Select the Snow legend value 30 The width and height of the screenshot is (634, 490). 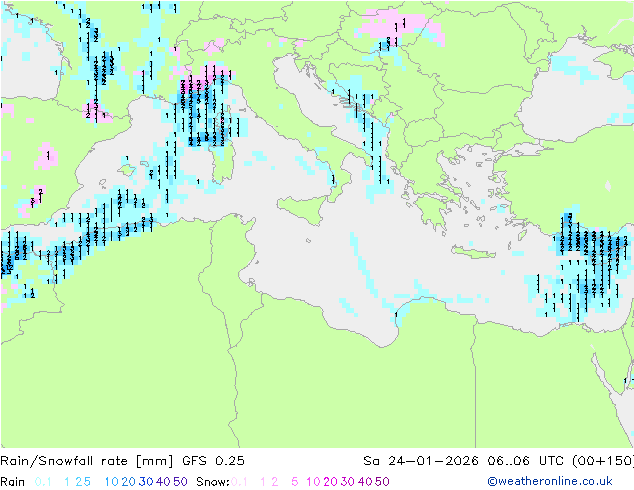[348, 482]
